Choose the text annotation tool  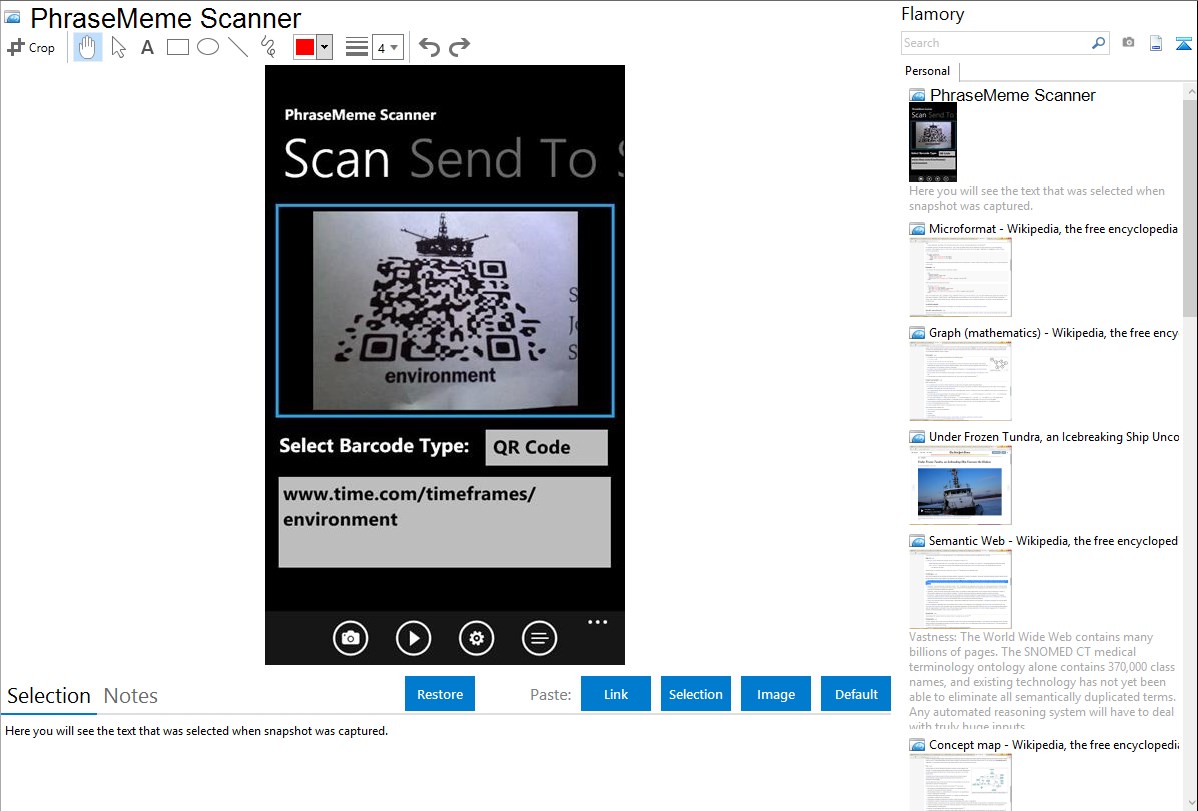pos(147,47)
